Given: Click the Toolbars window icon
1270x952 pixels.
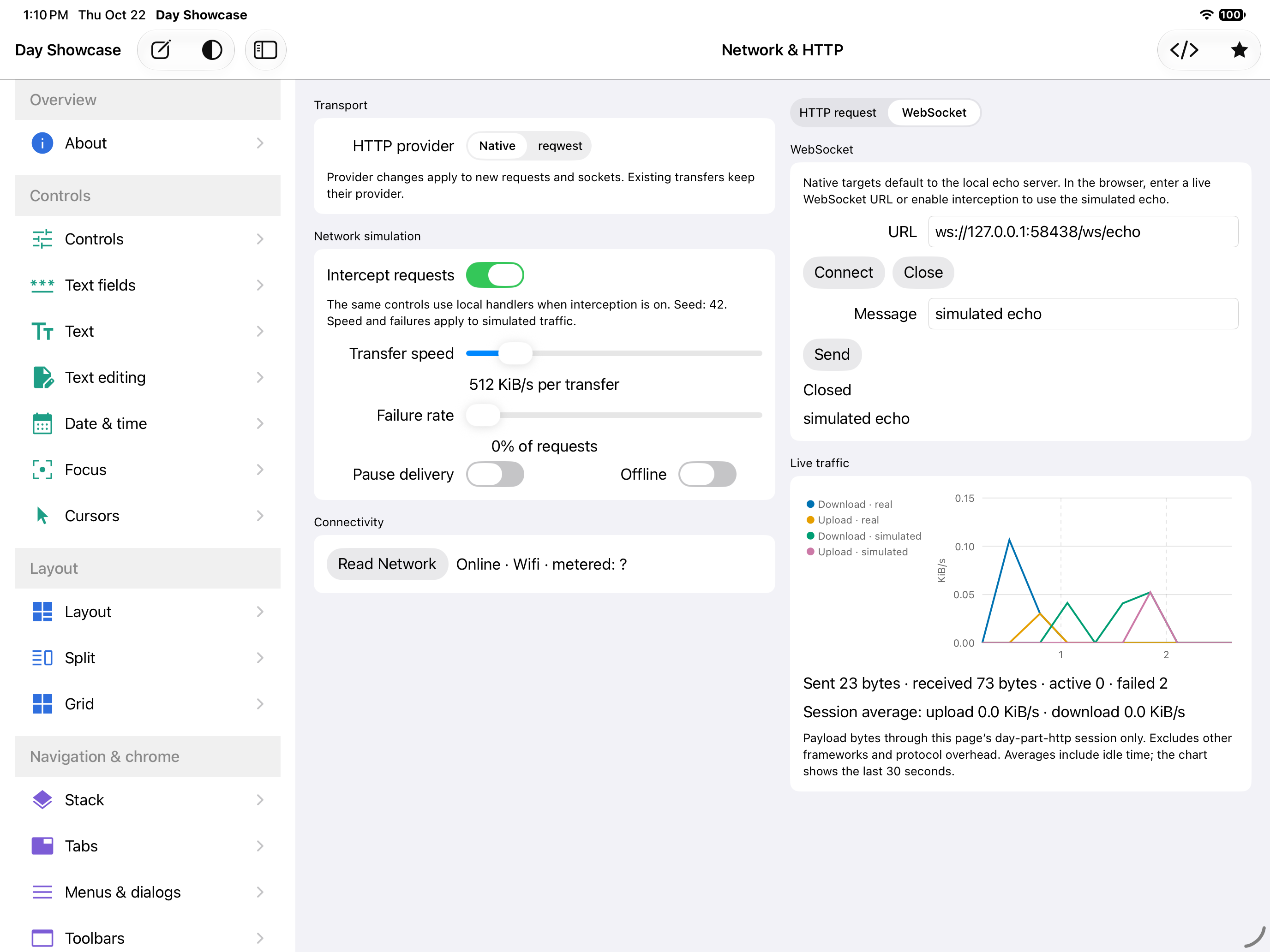Looking at the screenshot, I should [x=42, y=938].
